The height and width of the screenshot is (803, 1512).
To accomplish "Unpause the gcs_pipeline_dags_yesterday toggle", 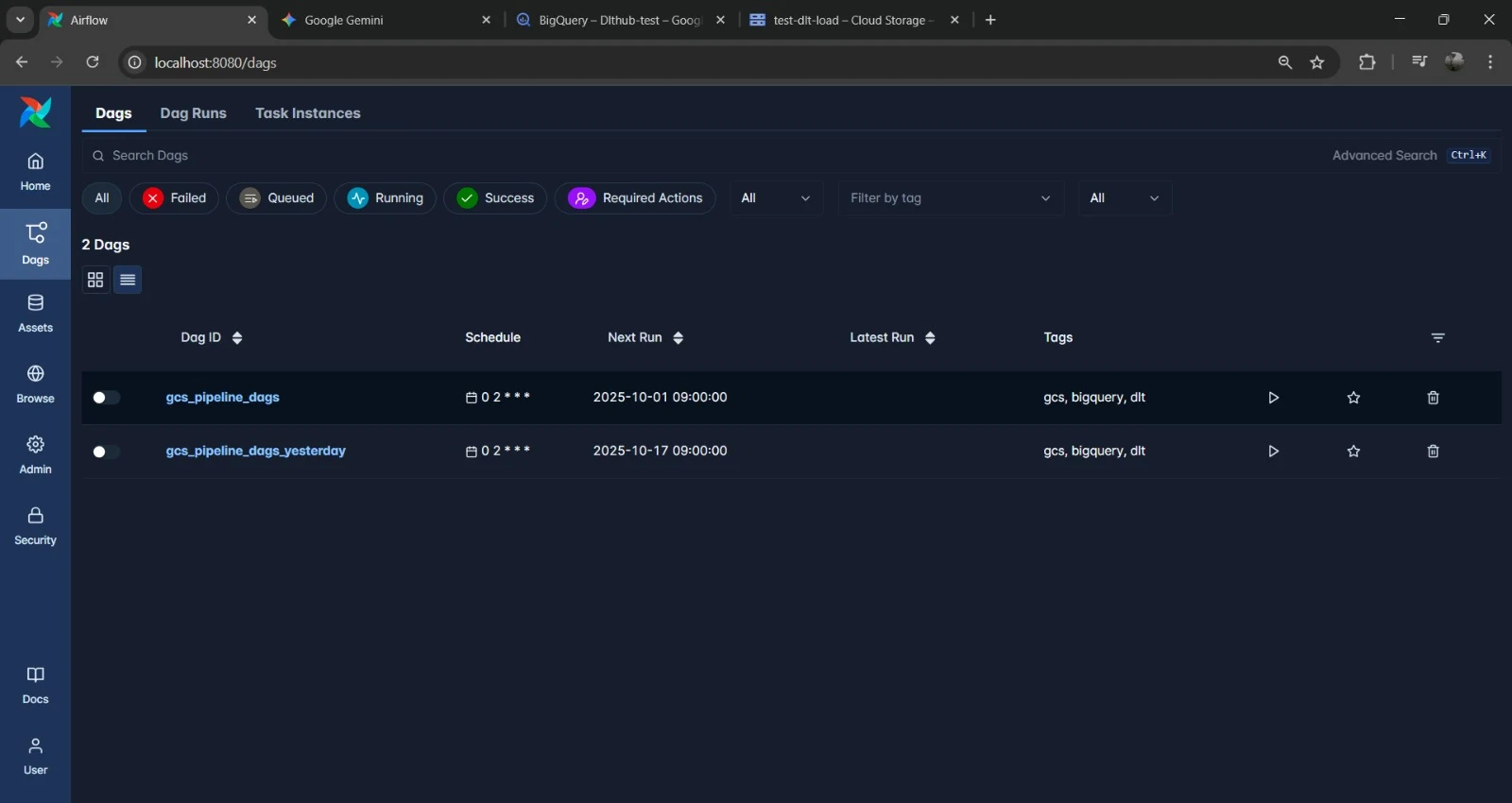I will pos(106,452).
